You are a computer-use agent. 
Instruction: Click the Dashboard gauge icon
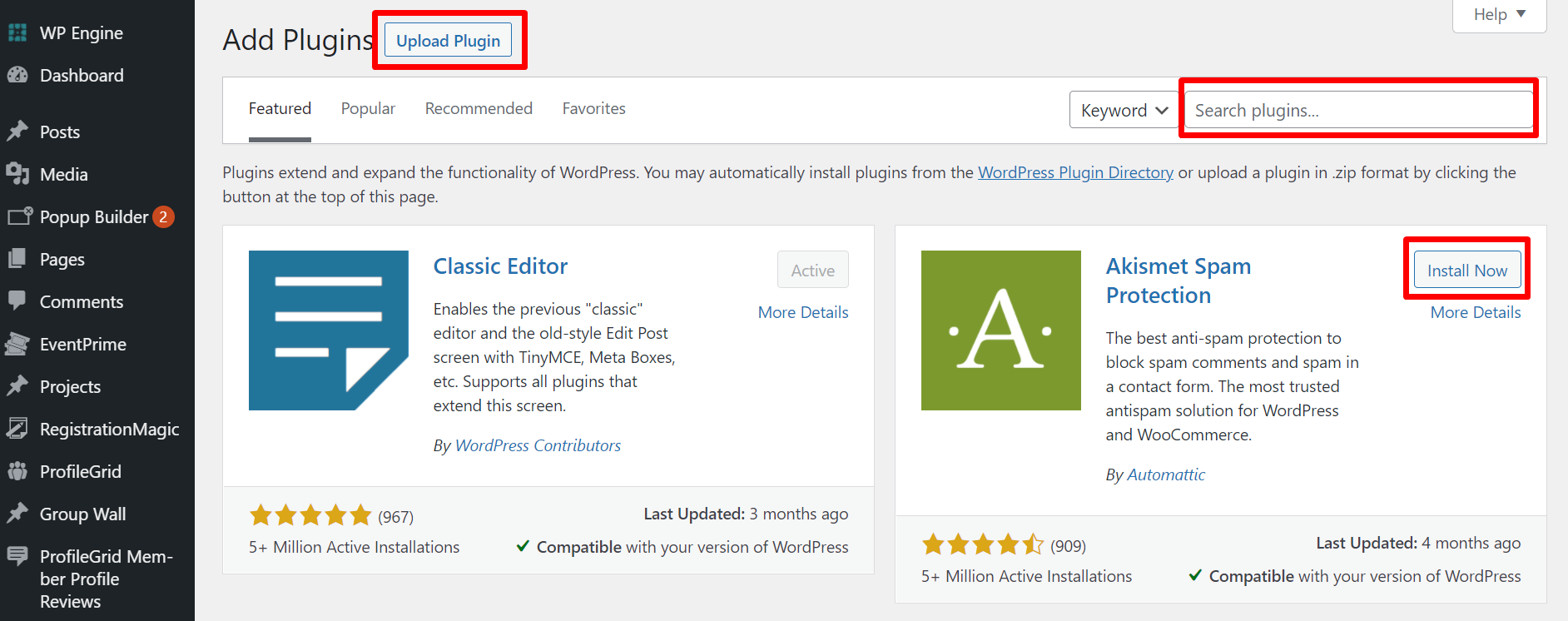[x=17, y=75]
